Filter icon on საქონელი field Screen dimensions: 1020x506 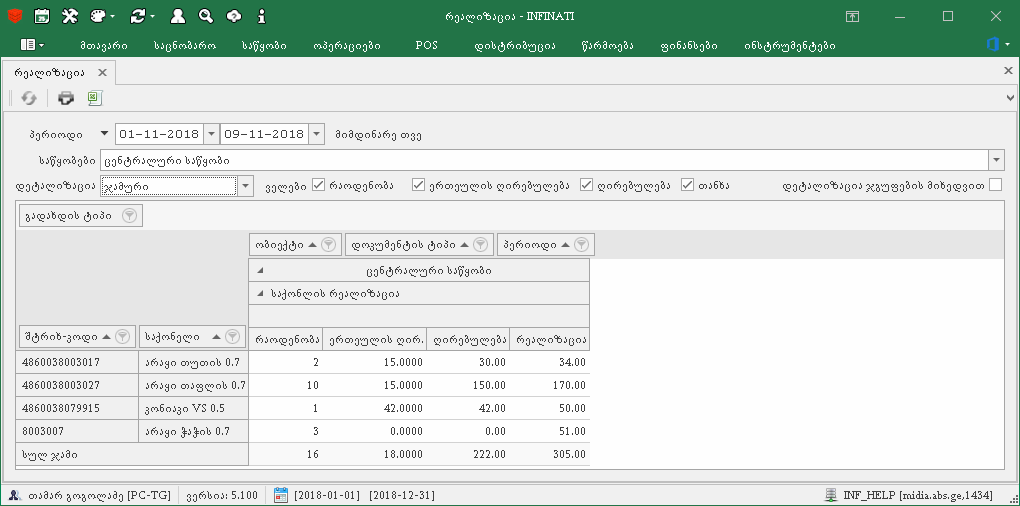coord(233,337)
